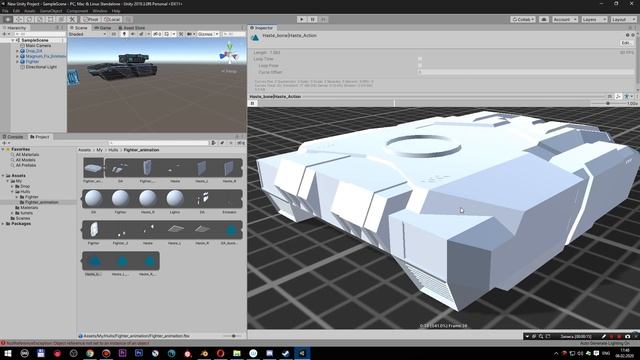The width and height of the screenshot is (640, 360).
Task: Click the Hulls breadcrumb in Project path
Action: pos(113,150)
